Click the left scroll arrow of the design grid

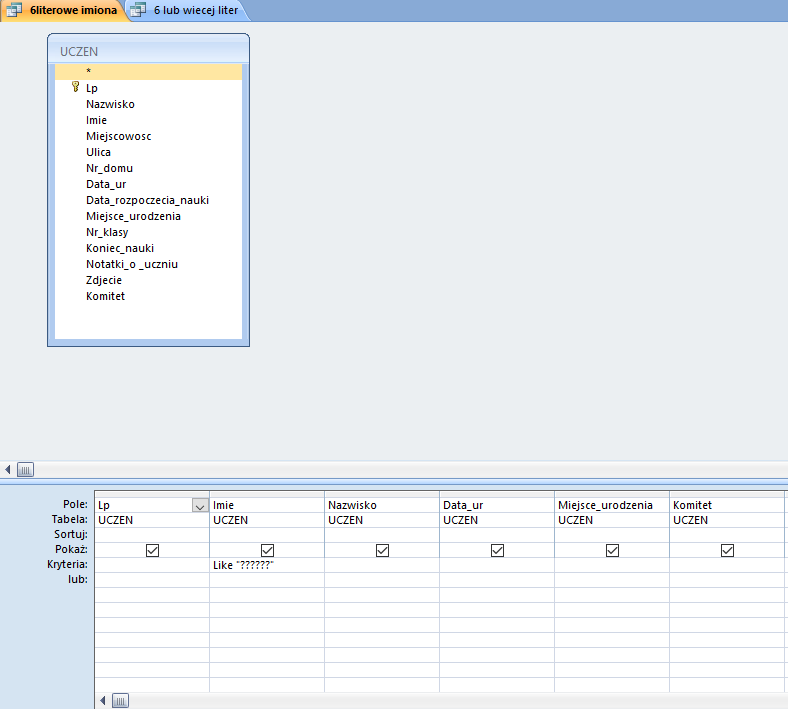pos(102,700)
